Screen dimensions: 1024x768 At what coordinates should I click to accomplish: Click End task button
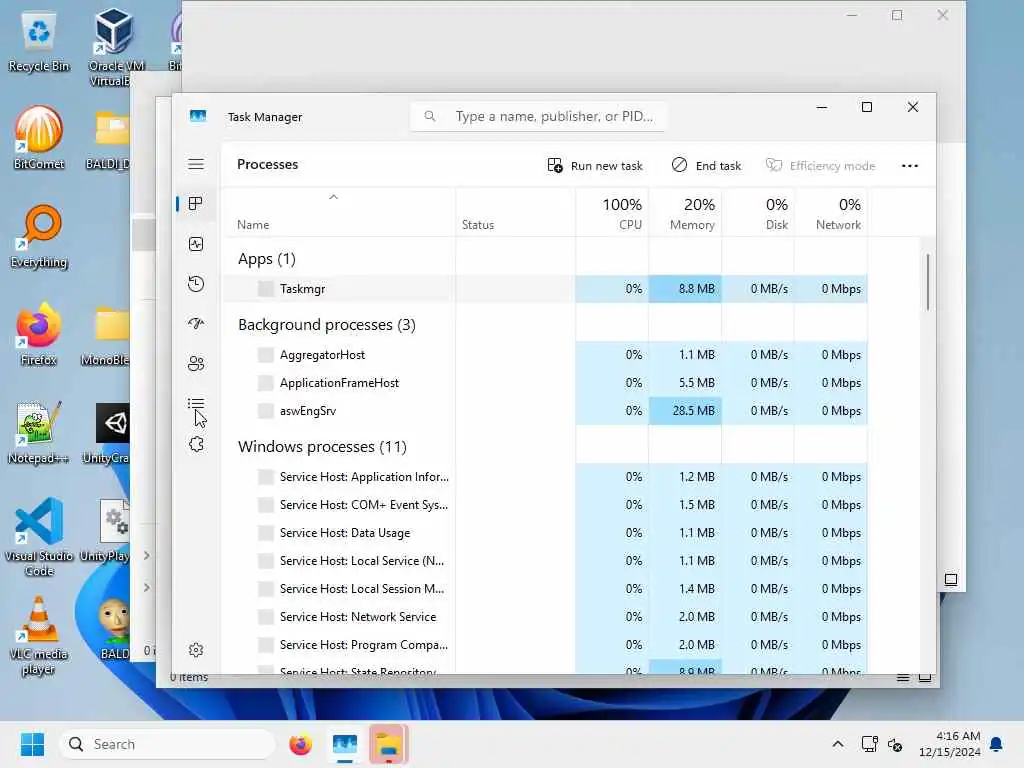[x=707, y=166]
